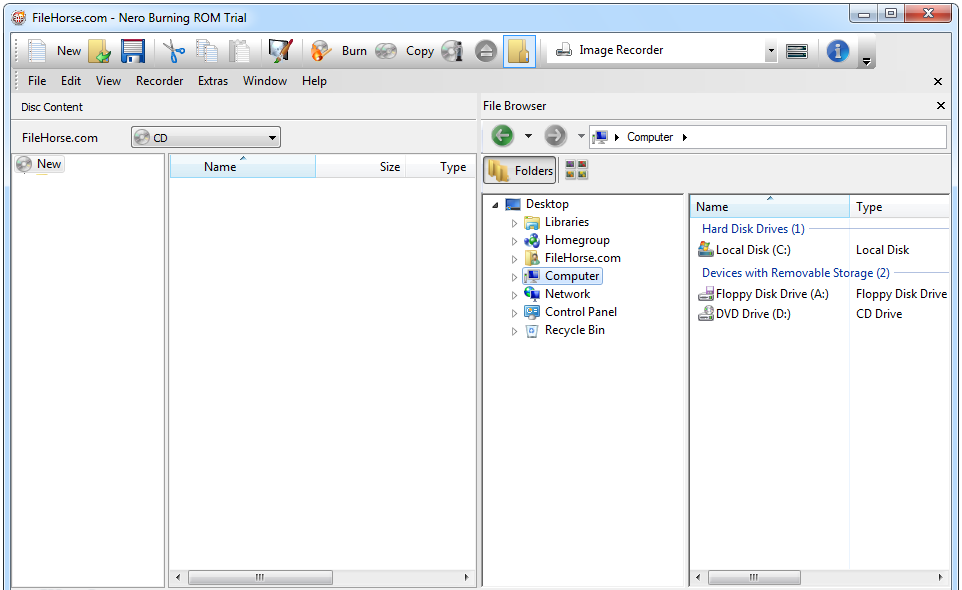Viewport: 962px width, 590px height.
Task: Expand the Computer tree node
Action: (514, 277)
